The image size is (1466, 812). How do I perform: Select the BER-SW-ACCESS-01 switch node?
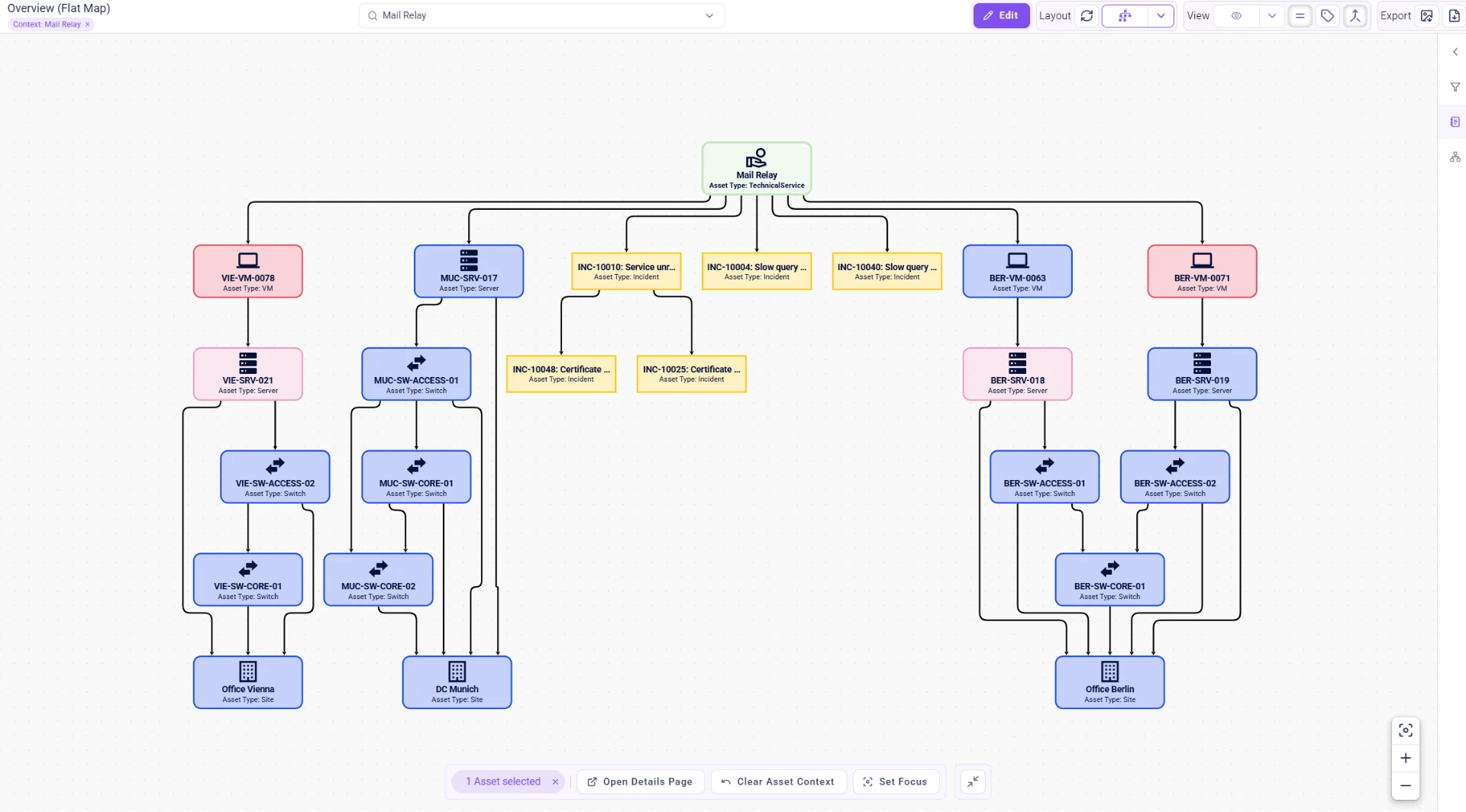tap(1045, 477)
